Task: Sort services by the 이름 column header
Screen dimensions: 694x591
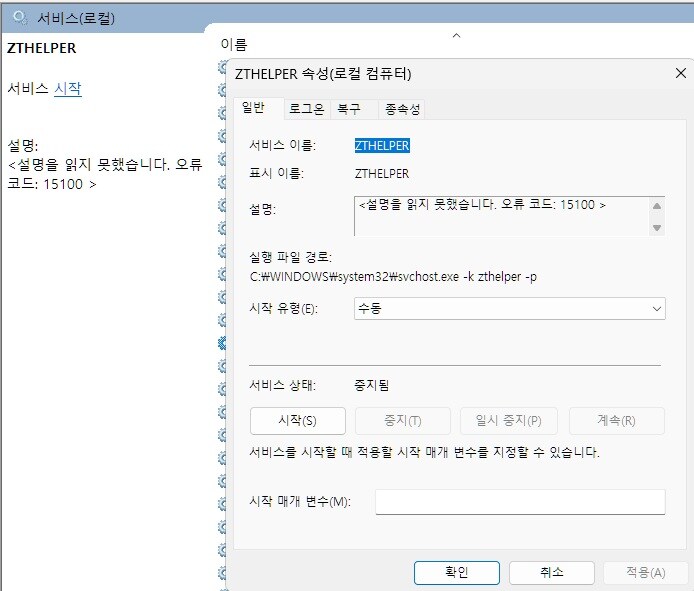Action: (x=233, y=45)
